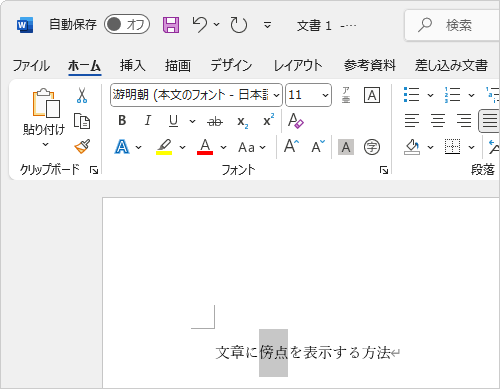This screenshot has width=500, height=389.
Task: Toggle Underline formatting
Action: 173,121
